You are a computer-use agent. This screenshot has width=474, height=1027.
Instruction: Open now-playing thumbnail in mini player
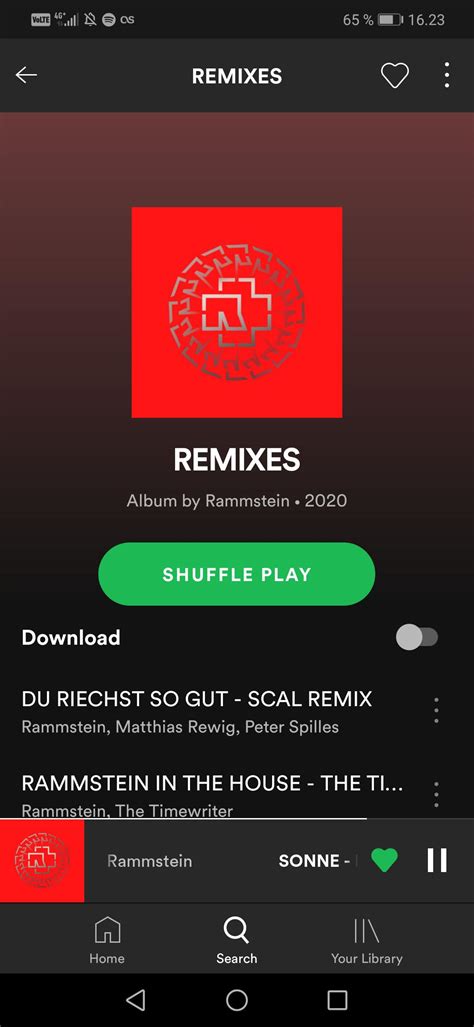(42, 861)
